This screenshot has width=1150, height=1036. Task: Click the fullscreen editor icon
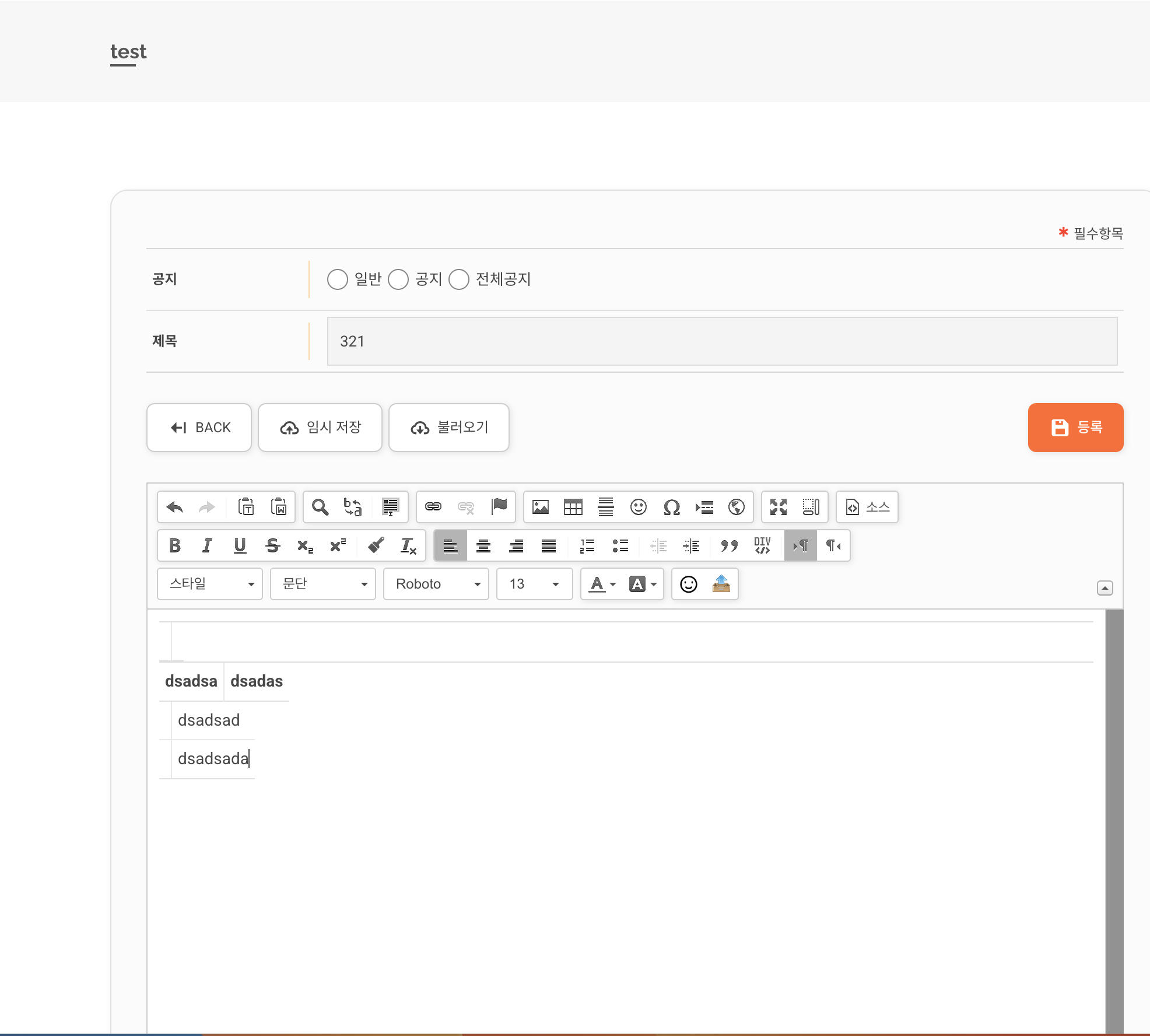tap(779, 507)
